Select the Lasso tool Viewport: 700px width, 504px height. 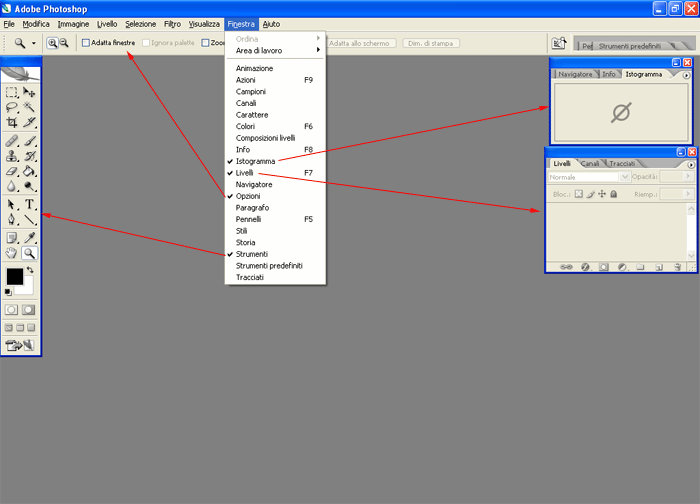tap(12, 107)
